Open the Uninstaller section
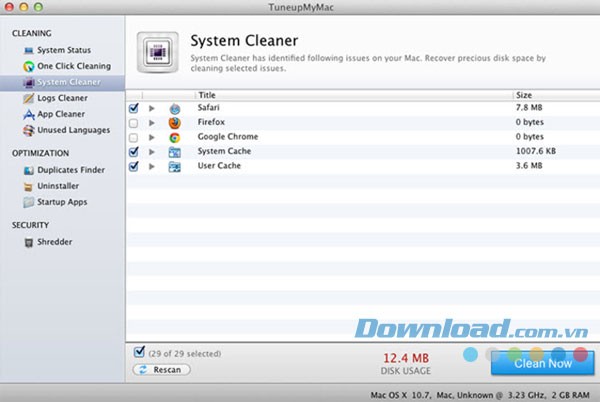600x402 pixels. pos(58,186)
